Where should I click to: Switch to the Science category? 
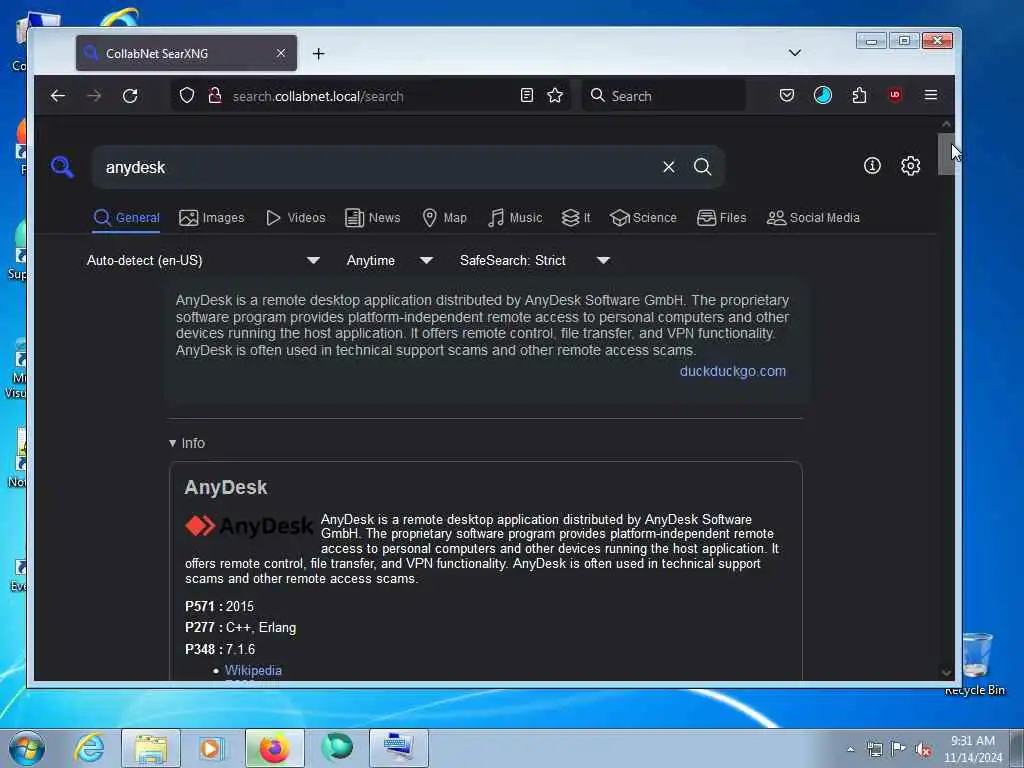(x=643, y=217)
